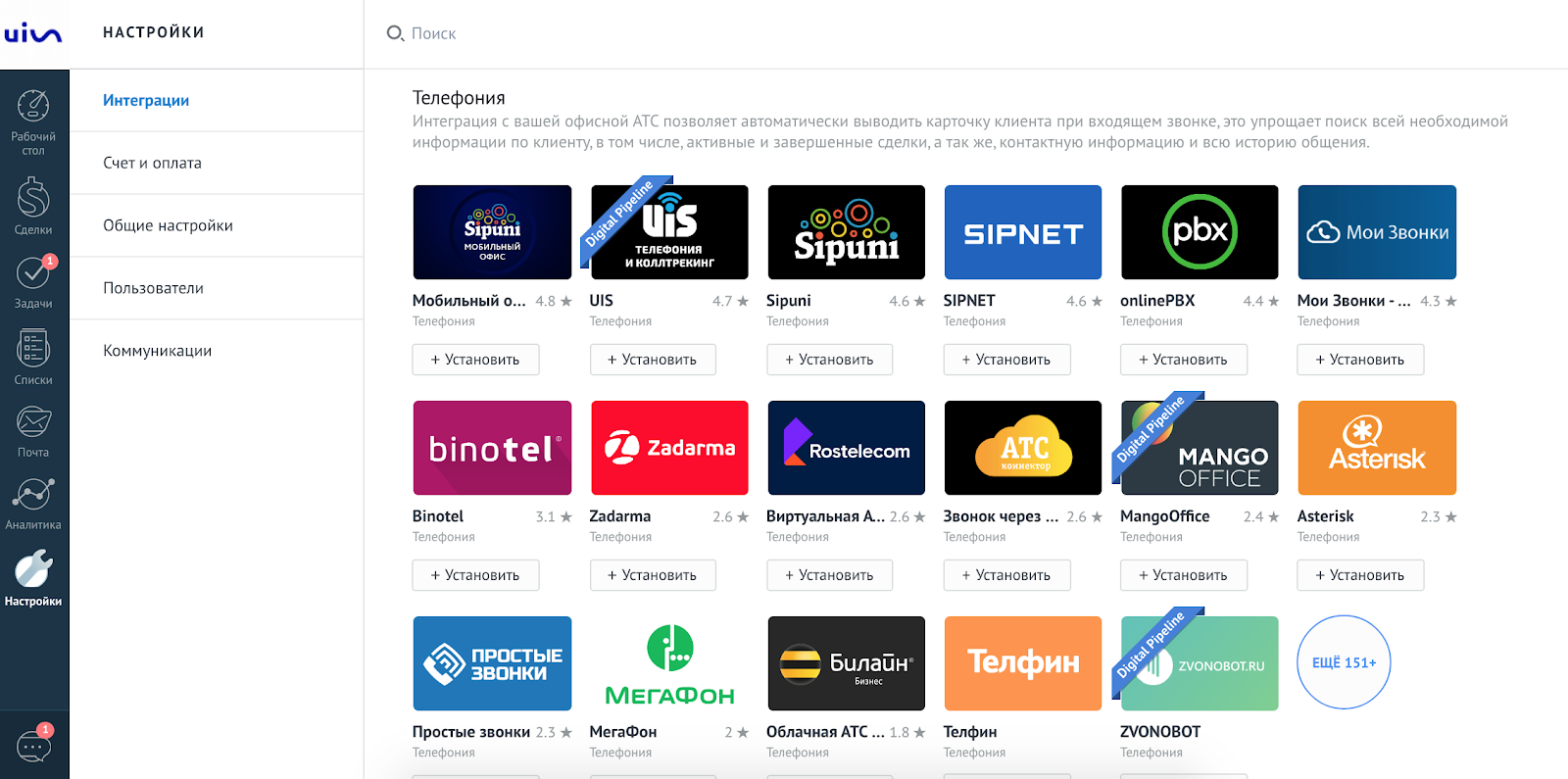
Task: Click the Binotel 3.1 star rating
Action: 554,516
